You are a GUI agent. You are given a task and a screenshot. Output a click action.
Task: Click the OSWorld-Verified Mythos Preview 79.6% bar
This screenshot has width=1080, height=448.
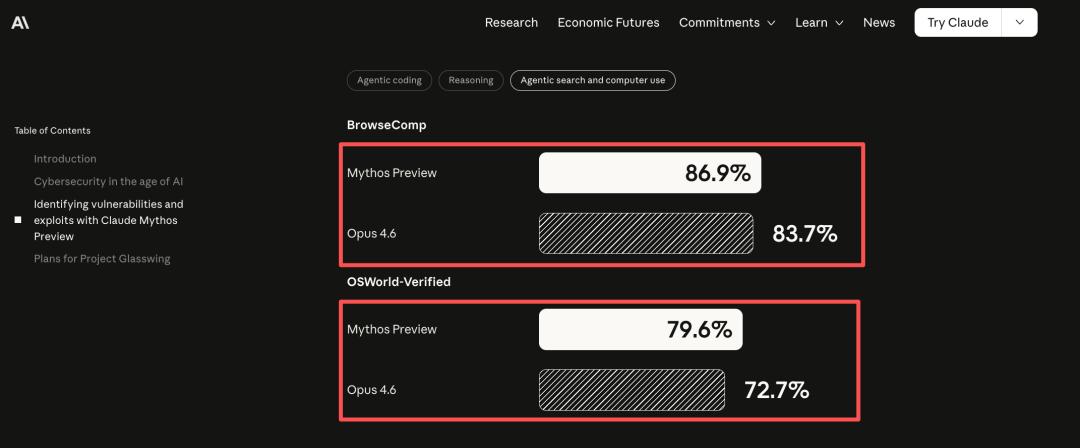640,330
